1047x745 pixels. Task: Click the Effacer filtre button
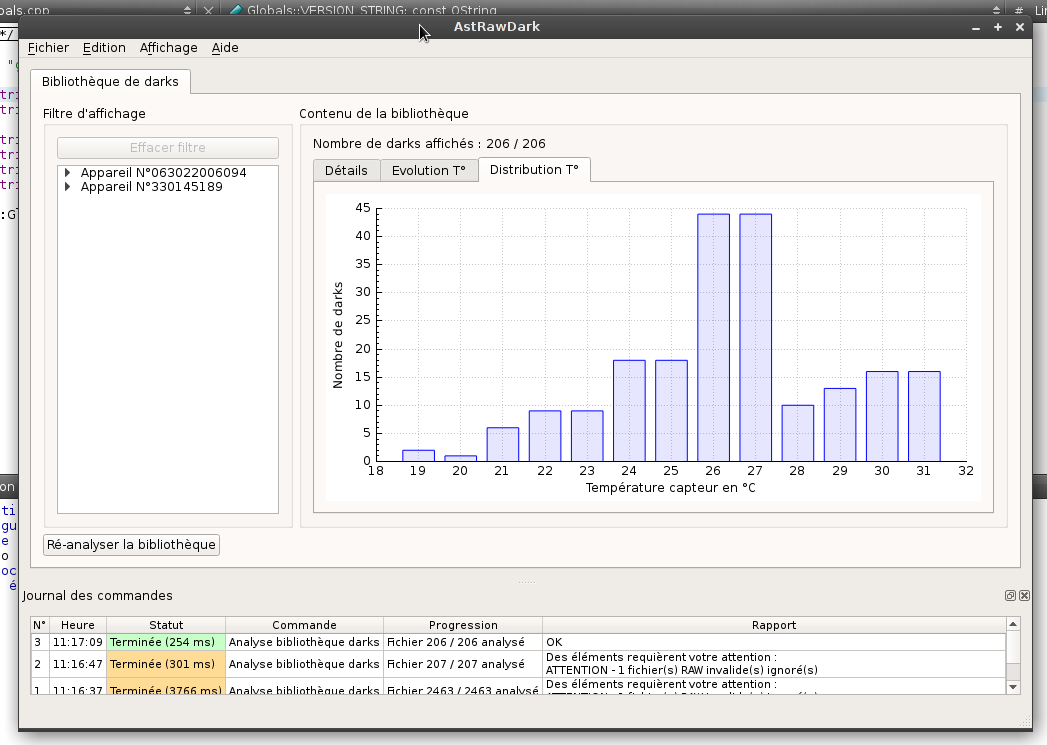pyautogui.click(x=168, y=148)
